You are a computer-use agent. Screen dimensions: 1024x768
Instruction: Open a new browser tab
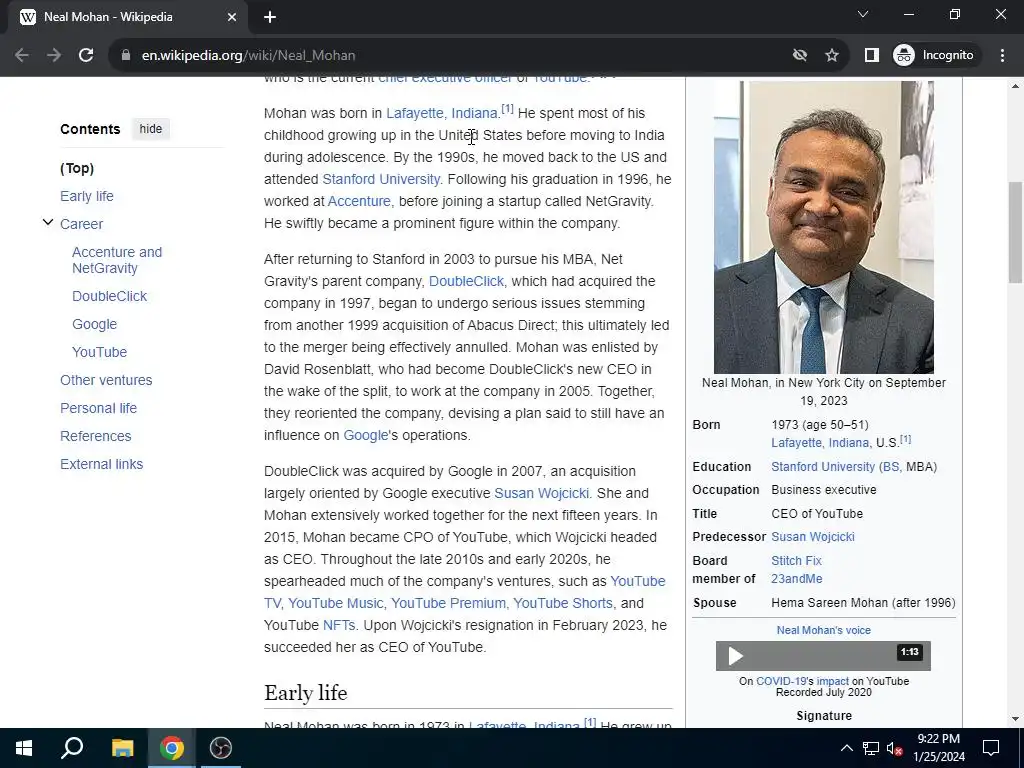[270, 17]
